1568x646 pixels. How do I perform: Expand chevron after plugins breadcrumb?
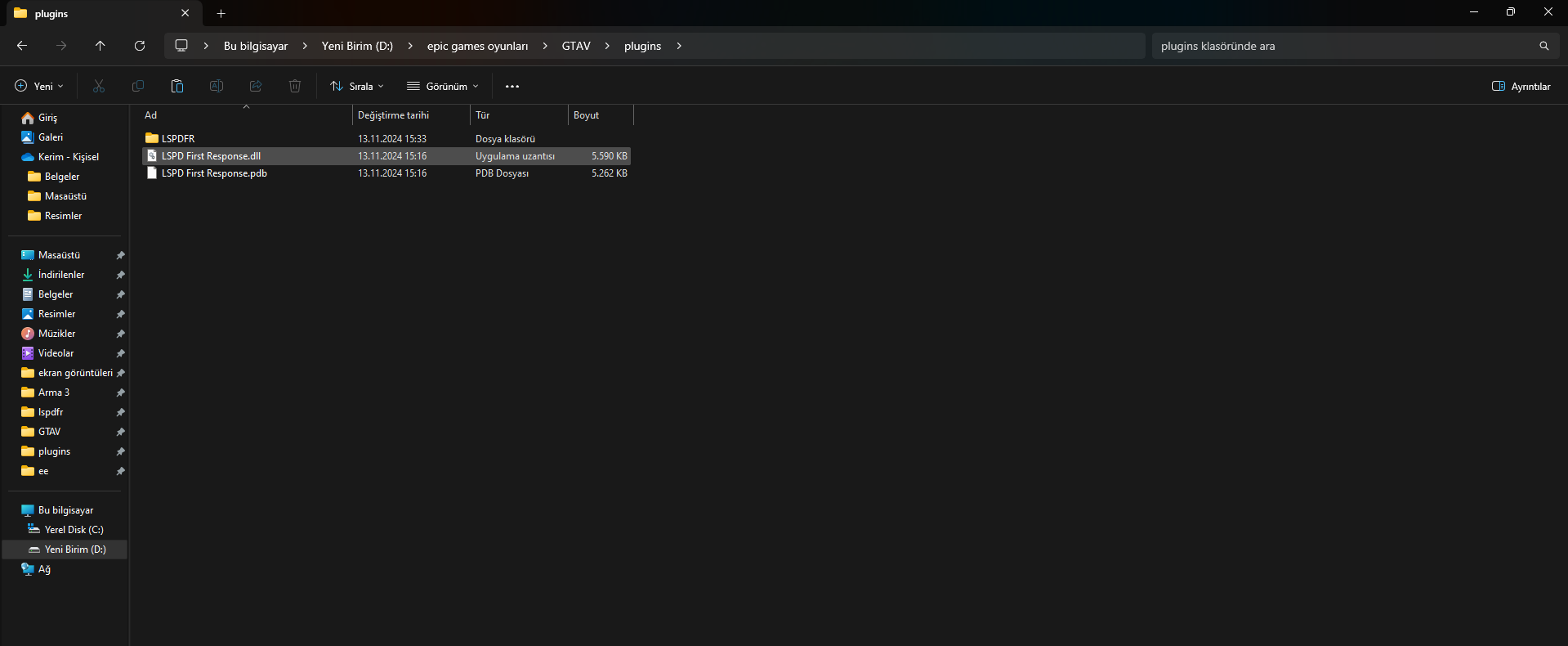pos(679,46)
